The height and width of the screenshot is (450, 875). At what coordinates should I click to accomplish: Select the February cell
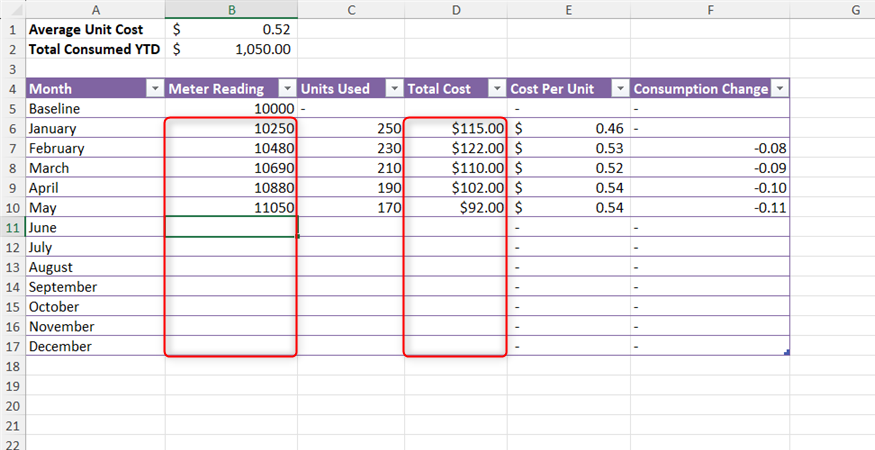point(95,148)
